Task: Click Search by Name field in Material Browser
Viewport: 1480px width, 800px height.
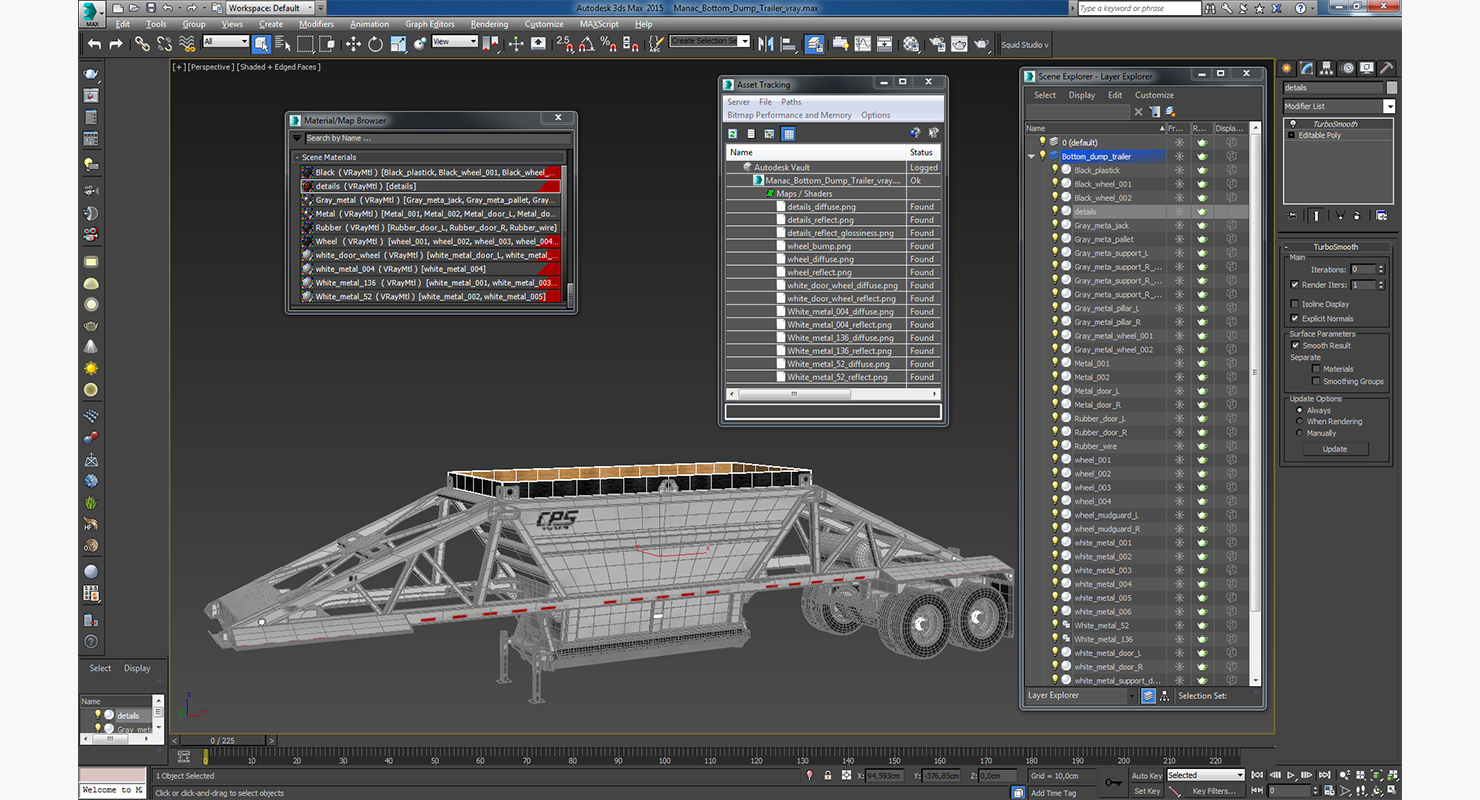Action: pyautogui.click(x=438, y=138)
